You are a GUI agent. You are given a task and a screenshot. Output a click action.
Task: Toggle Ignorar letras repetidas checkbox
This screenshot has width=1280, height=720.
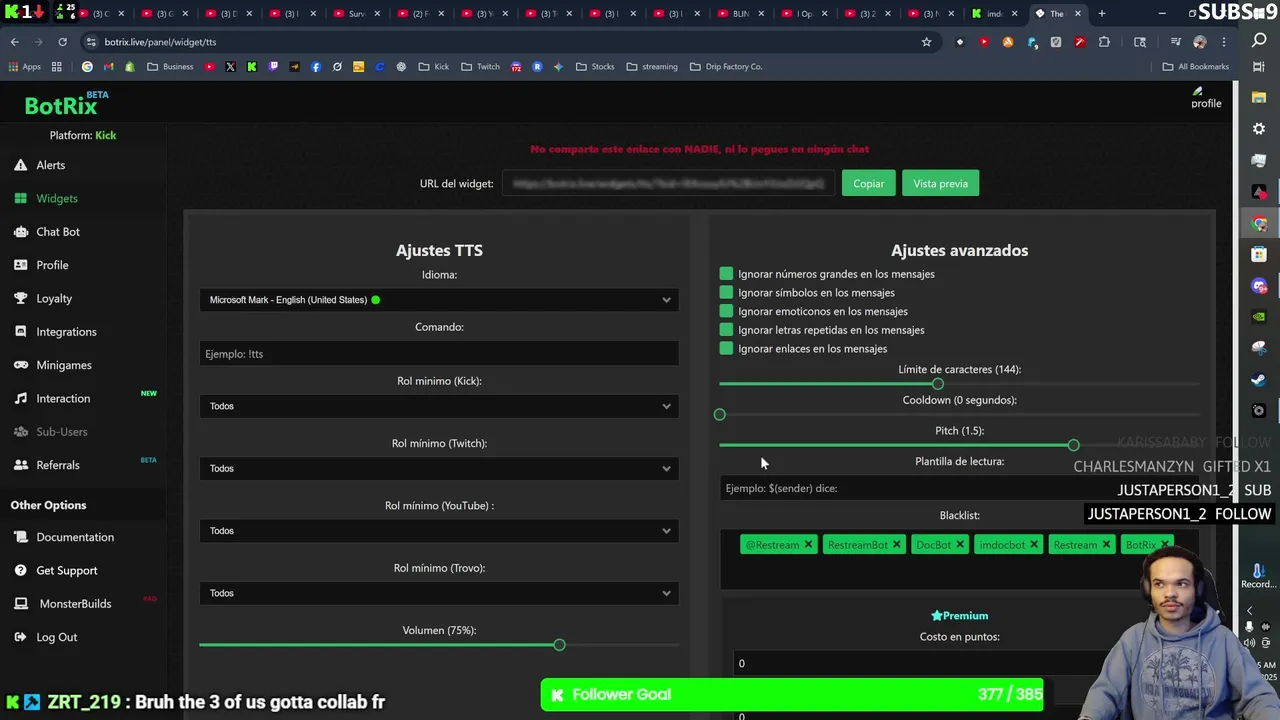(726, 329)
